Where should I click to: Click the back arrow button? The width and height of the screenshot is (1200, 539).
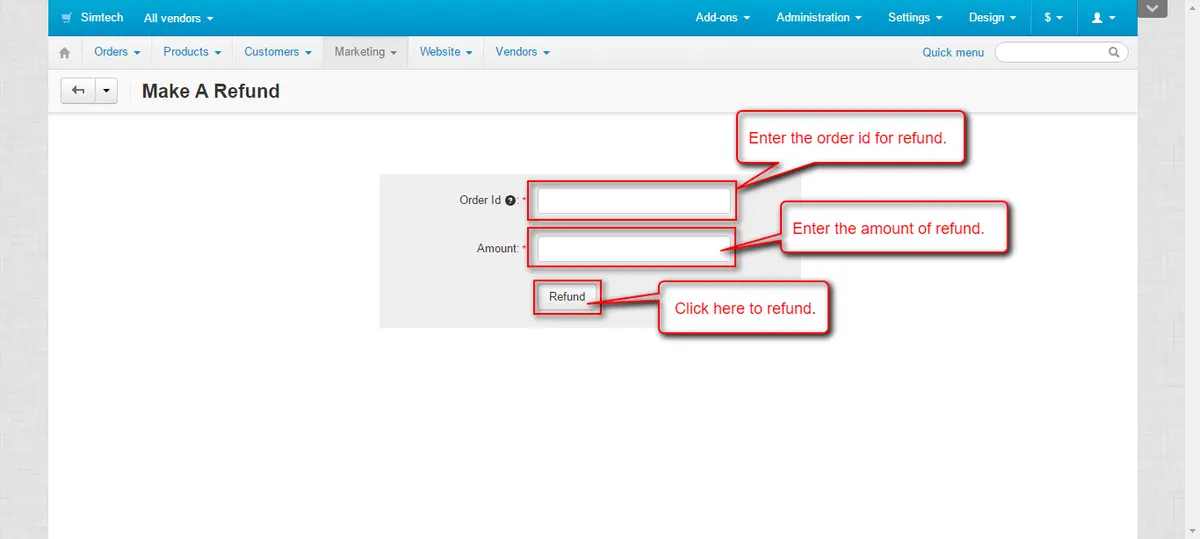[x=78, y=91]
